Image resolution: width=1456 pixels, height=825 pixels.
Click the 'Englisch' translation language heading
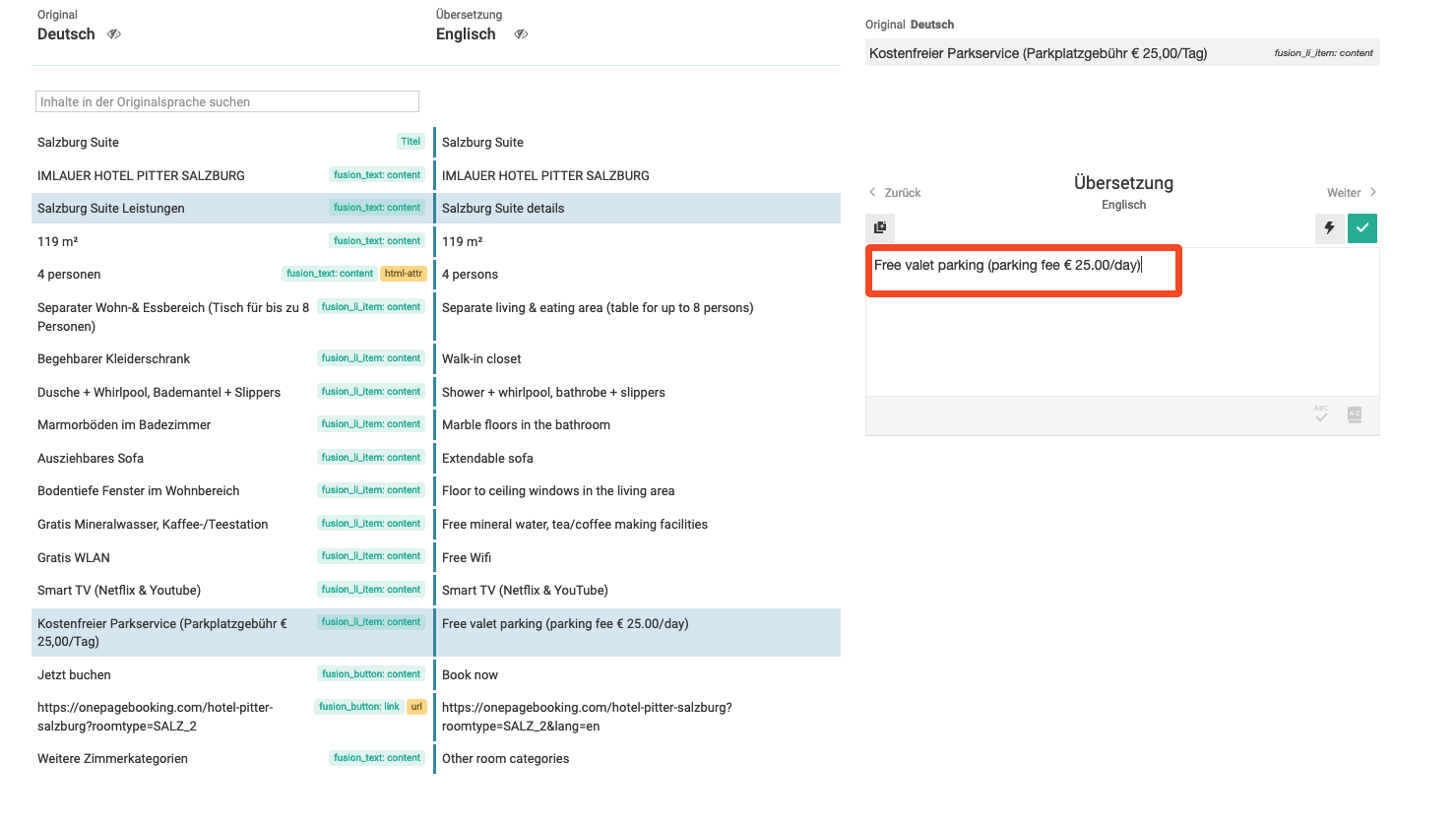[466, 34]
